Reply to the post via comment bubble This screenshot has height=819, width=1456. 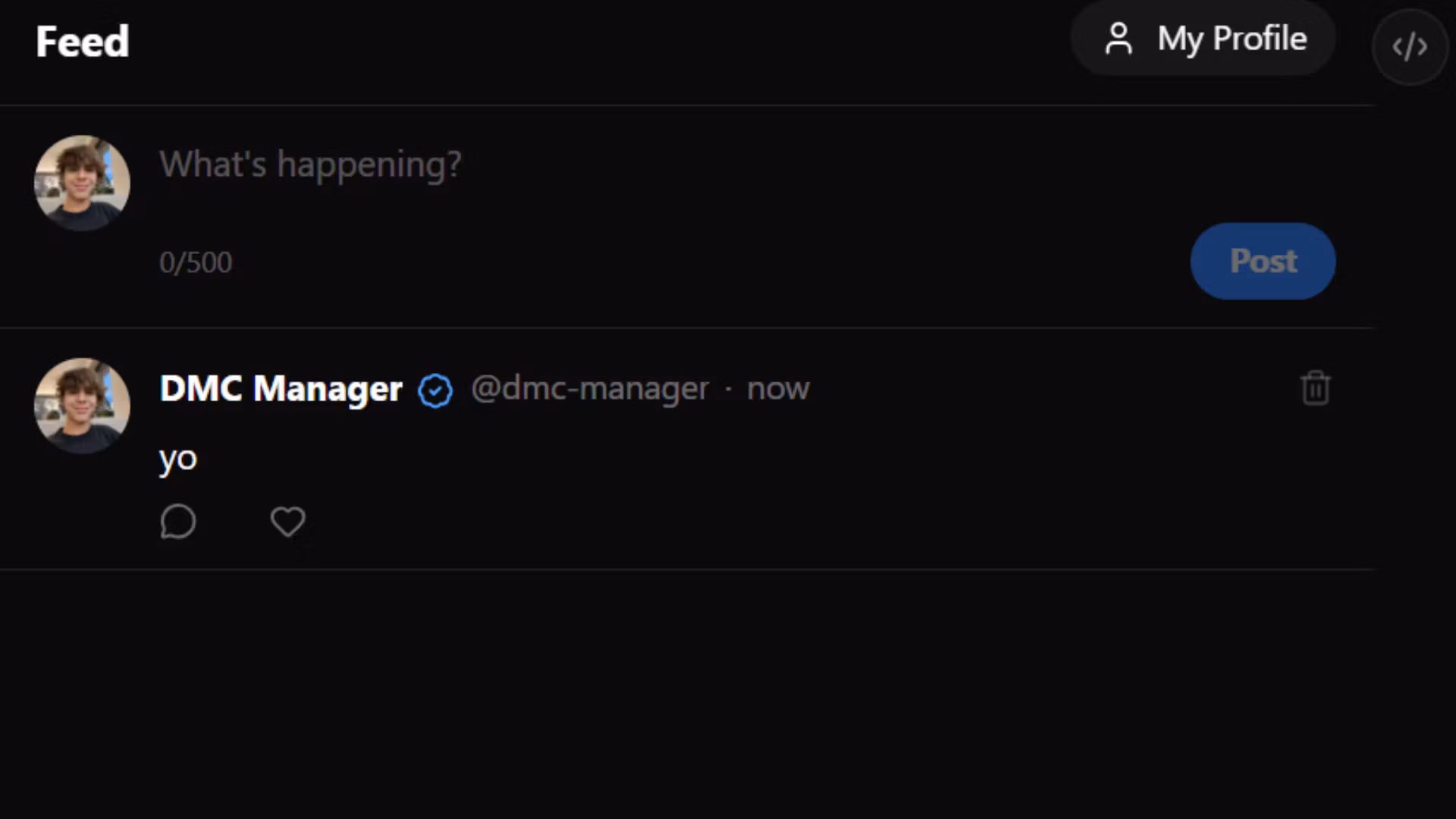(x=178, y=522)
